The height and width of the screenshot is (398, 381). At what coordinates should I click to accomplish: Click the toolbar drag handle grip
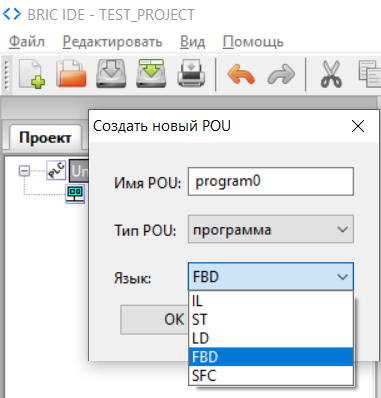pyautogui.click(x=6, y=74)
